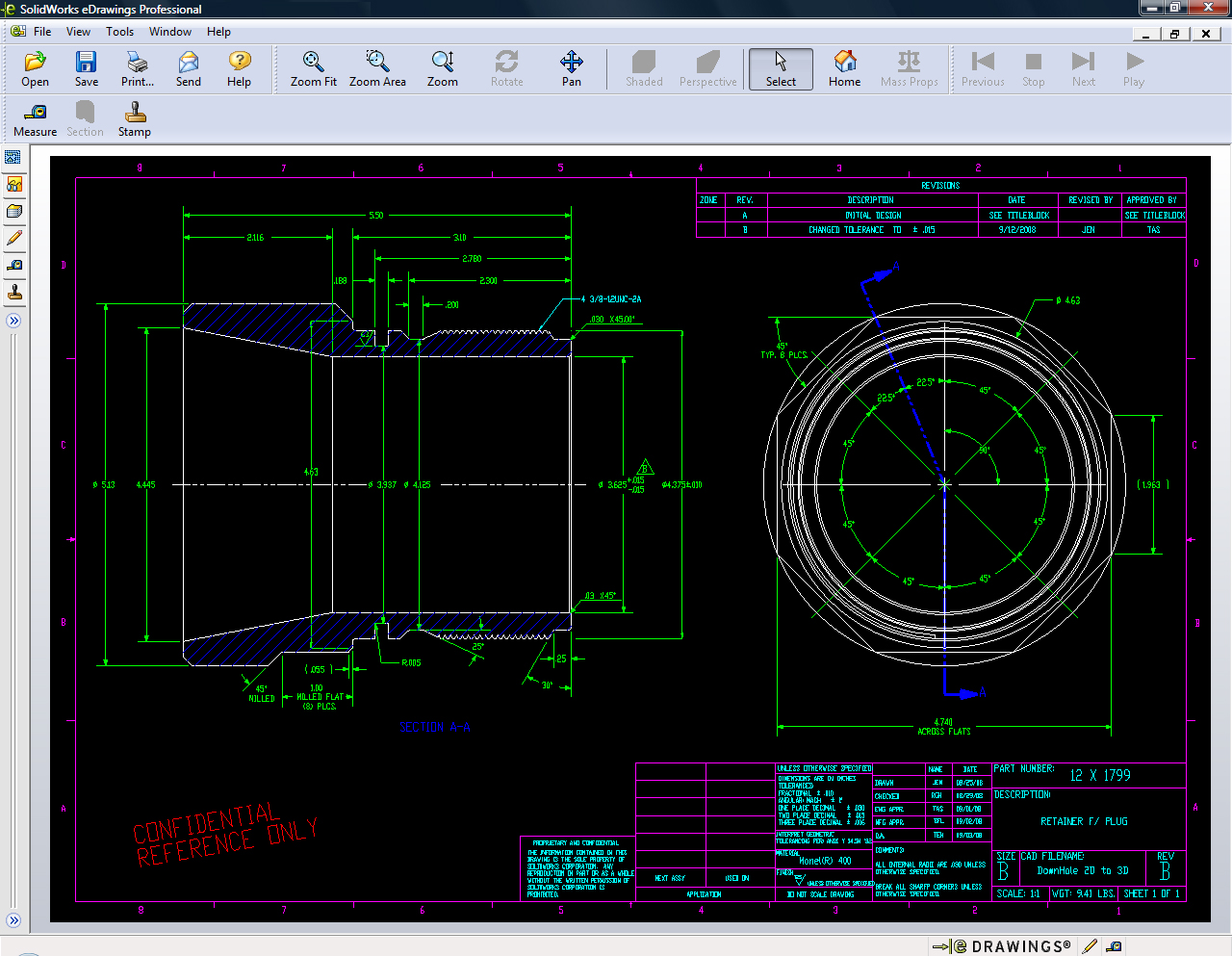Screen dimensions: 1232x956
Task: Select the Pan tool
Action: pyautogui.click(x=572, y=68)
